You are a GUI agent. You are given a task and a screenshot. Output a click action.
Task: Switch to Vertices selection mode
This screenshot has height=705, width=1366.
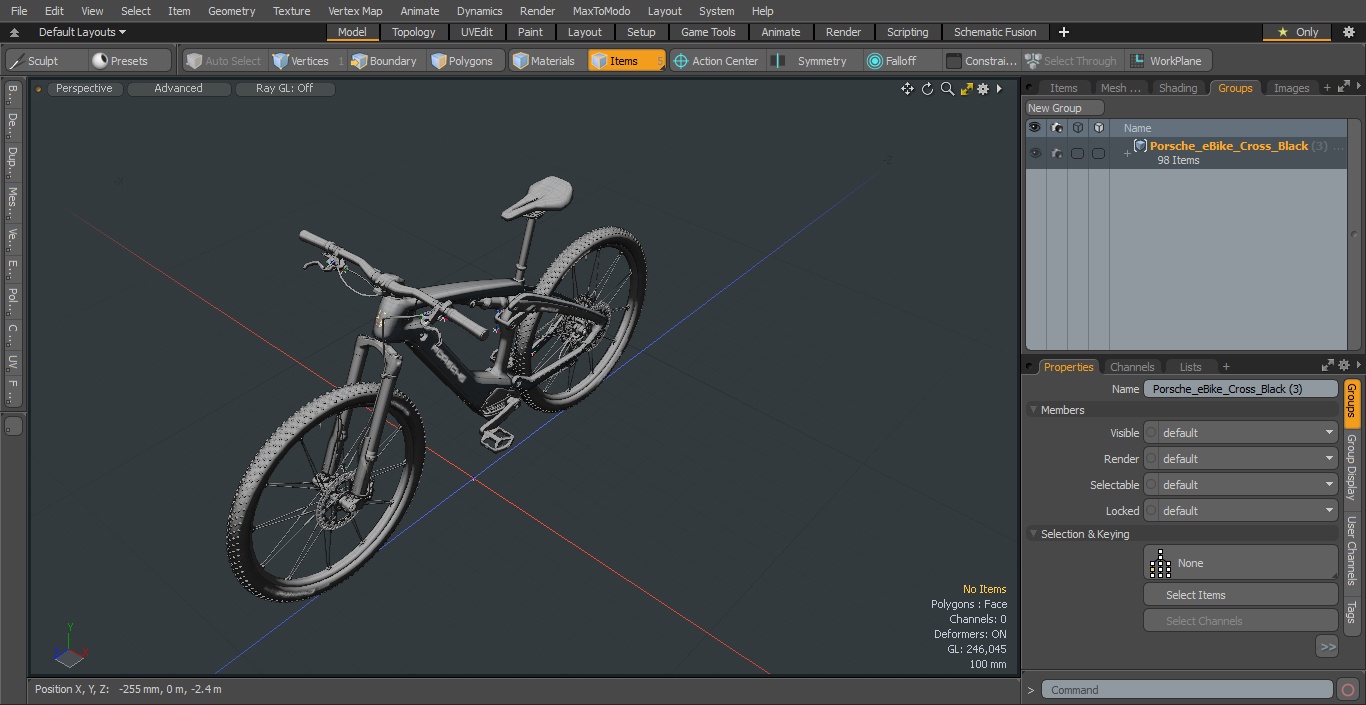pyautogui.click(x=307, y=61)
